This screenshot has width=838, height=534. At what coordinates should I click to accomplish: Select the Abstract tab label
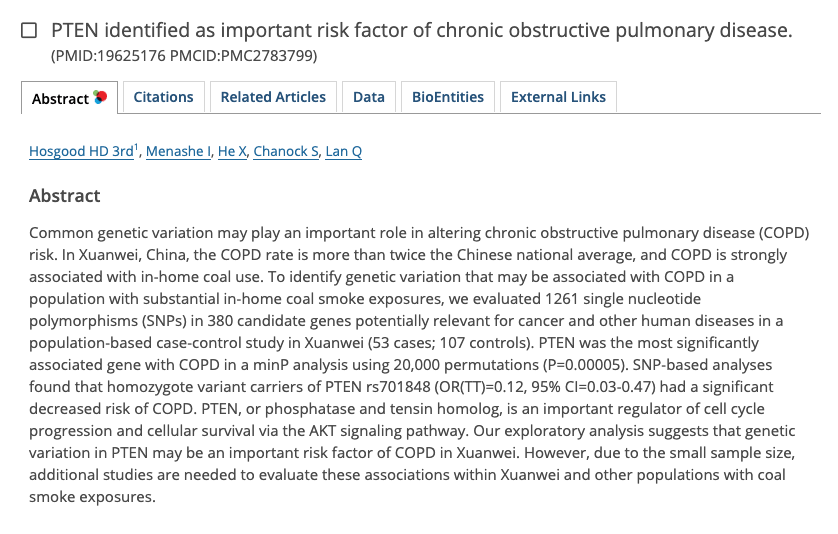[60, 99]
